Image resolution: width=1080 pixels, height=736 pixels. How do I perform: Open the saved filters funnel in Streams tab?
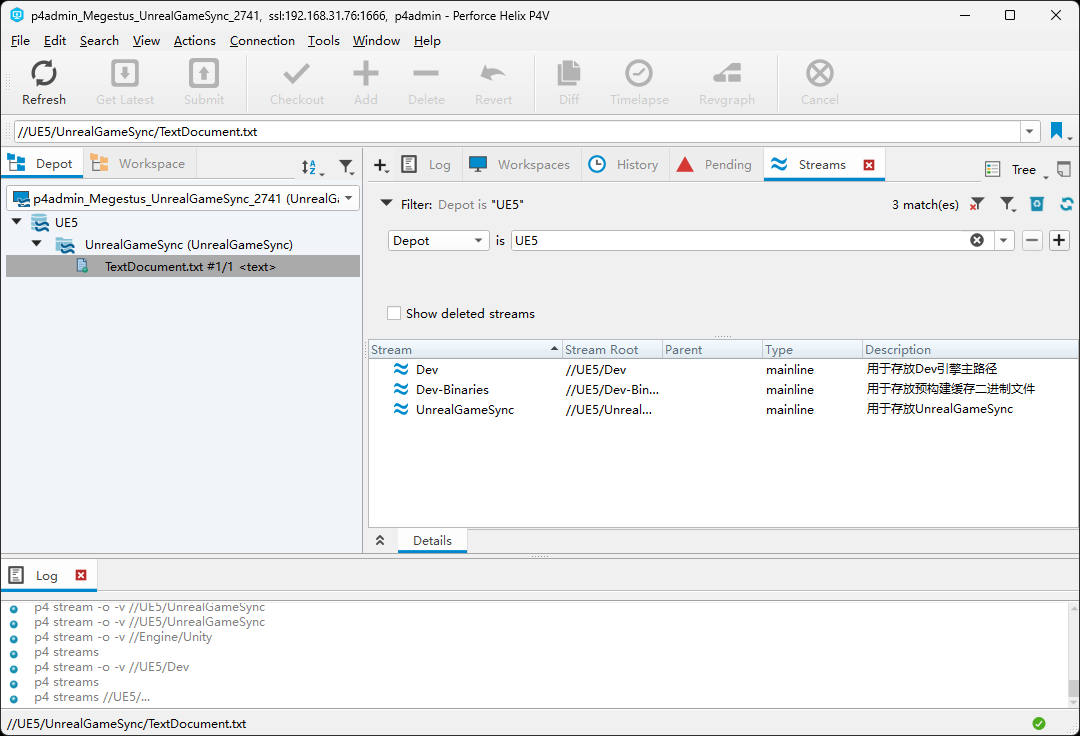1008,204
